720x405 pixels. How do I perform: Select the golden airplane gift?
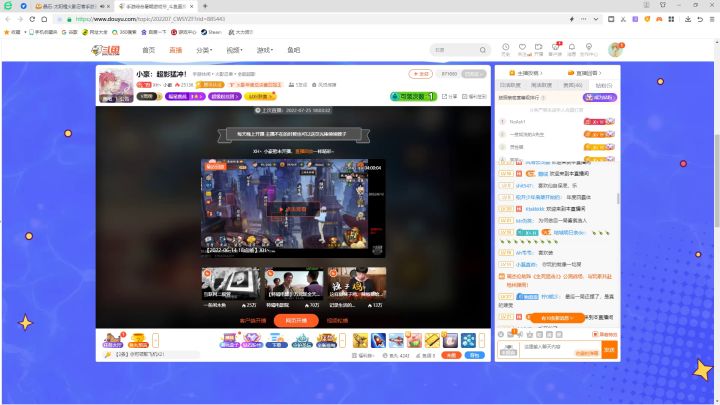[x=360, y=340]
